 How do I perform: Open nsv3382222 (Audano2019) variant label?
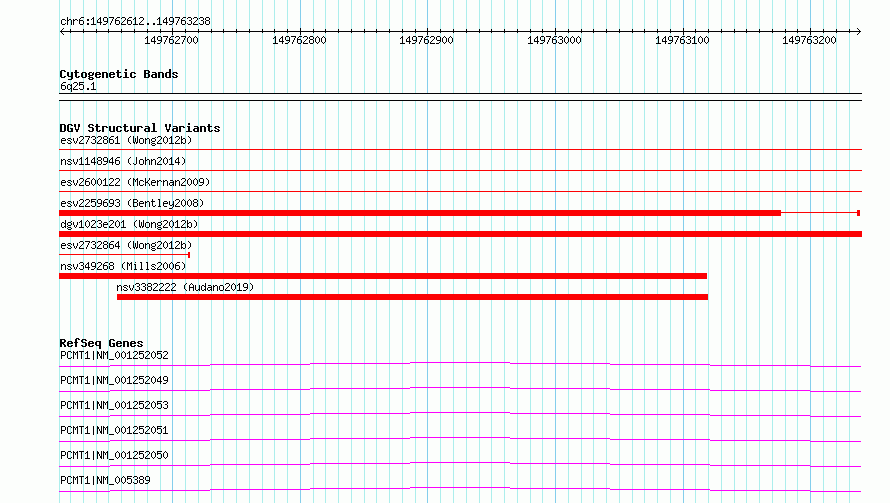tap(185, 287)
